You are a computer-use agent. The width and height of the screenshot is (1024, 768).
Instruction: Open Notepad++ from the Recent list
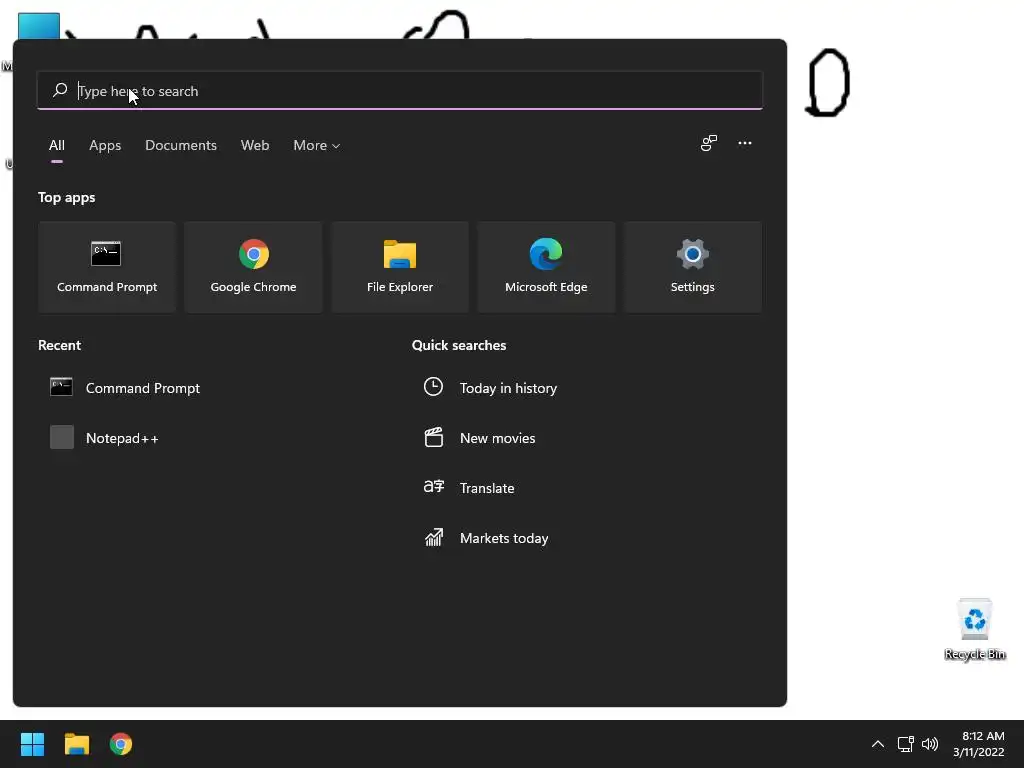tap(104, 438)
